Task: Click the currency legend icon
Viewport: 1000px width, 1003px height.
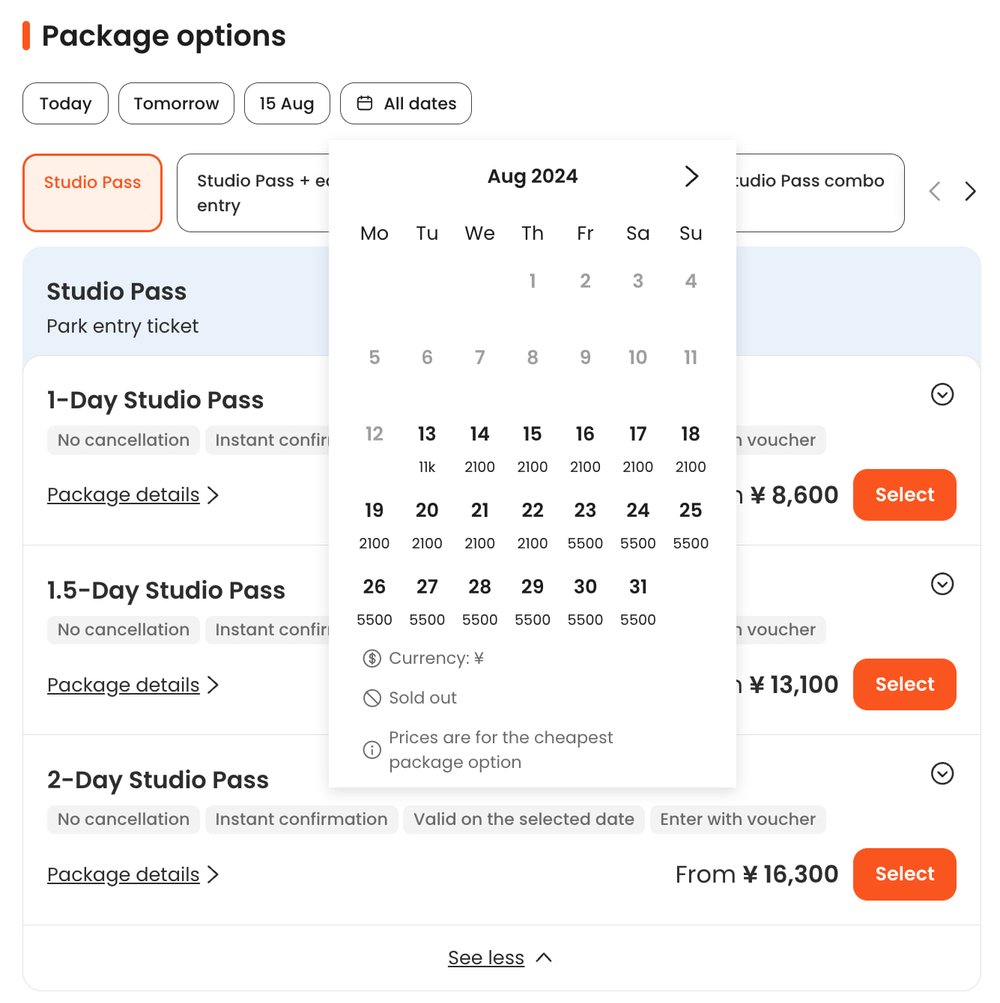Action: pos(372,658)
